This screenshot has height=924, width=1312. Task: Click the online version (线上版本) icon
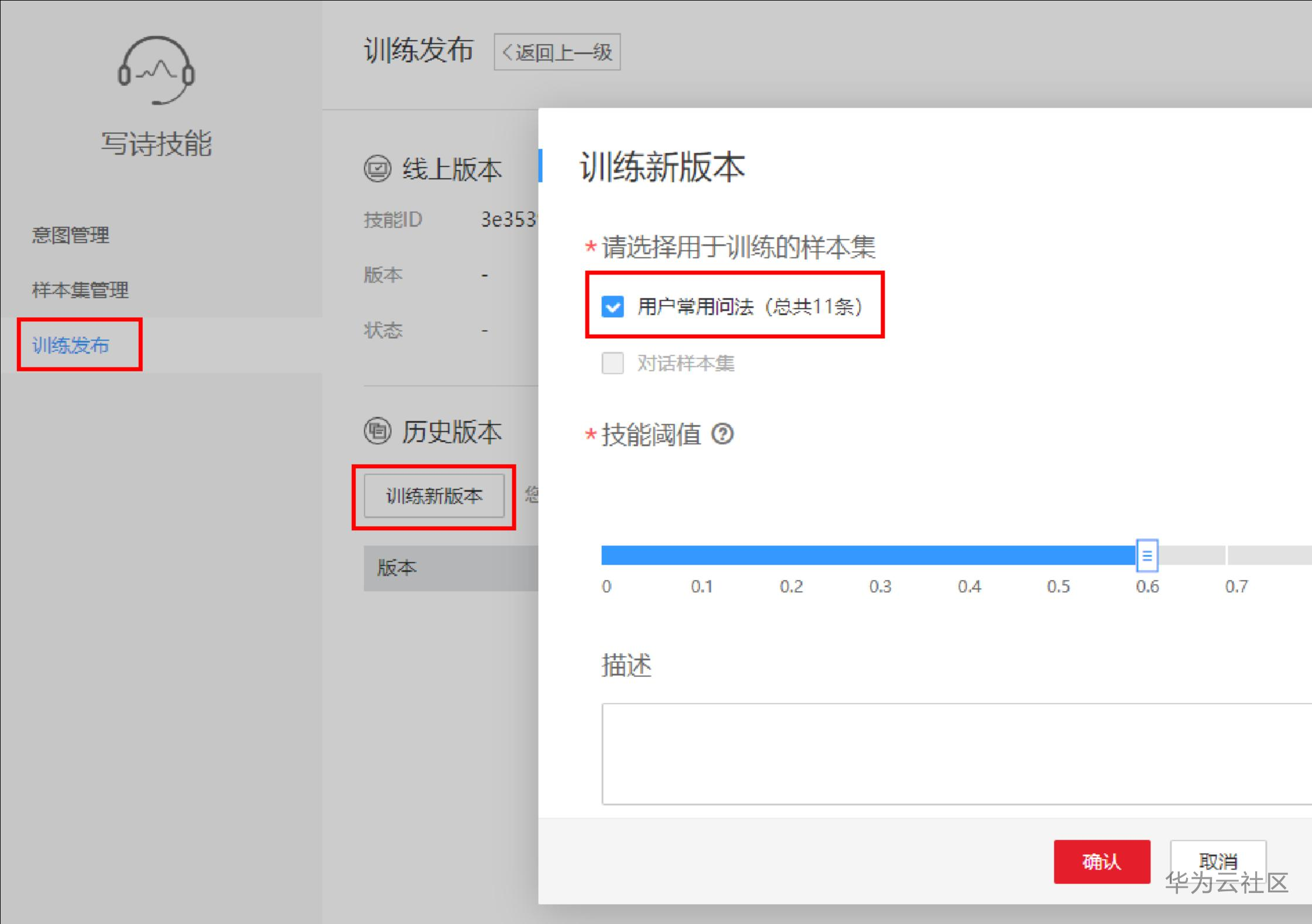pos(377,169)
